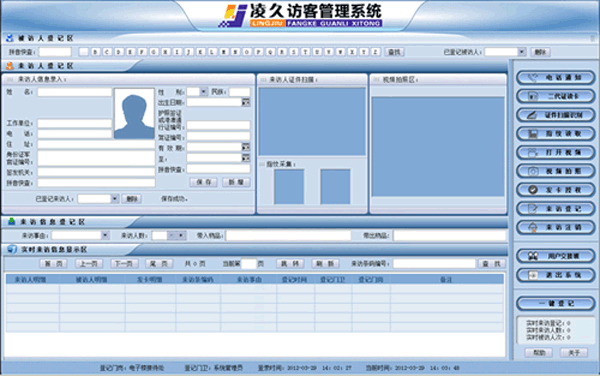
Task: Click the 带入物品 items brought in field
Action: pos(289,236)
